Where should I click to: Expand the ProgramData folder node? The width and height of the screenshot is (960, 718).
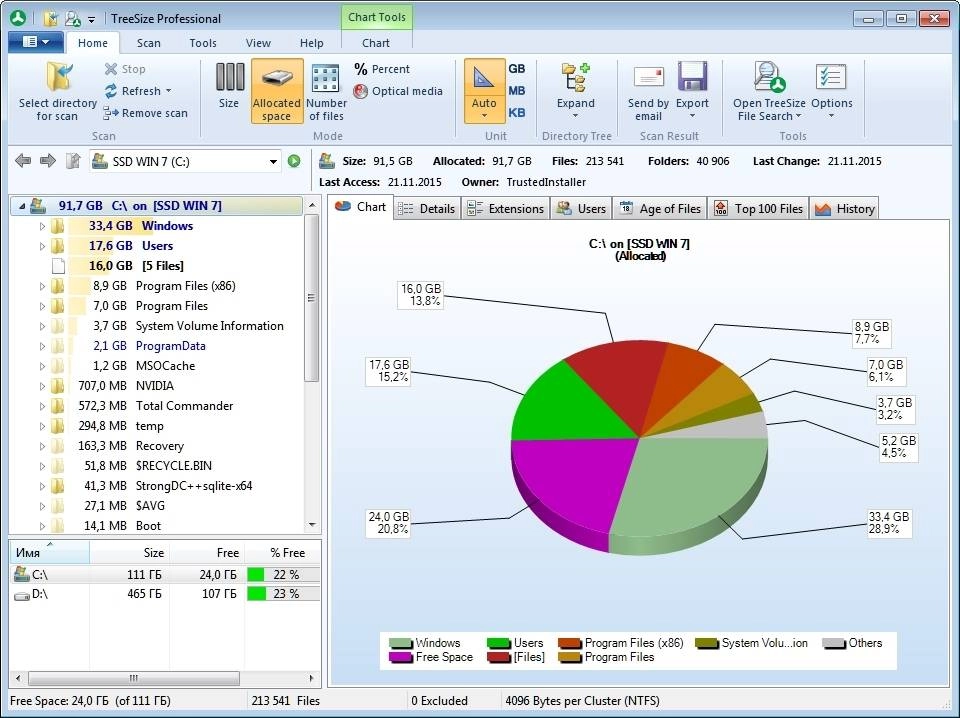coord(42,346)
